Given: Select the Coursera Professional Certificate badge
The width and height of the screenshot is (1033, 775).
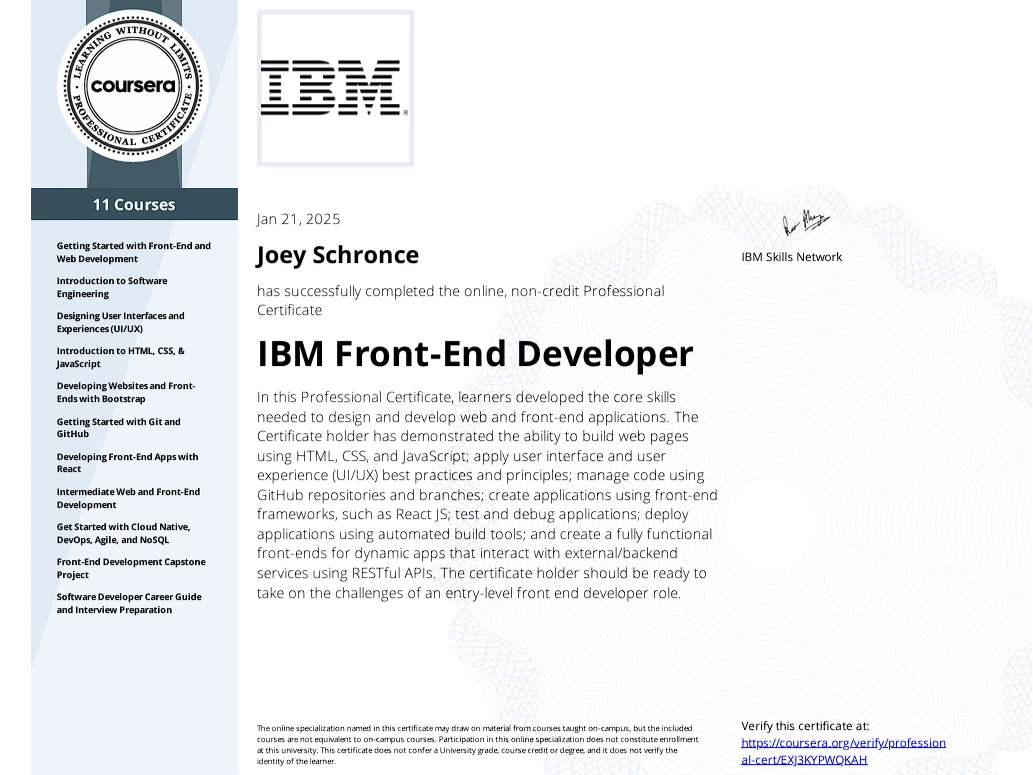Looking at the screenshot, I should 133,87.
